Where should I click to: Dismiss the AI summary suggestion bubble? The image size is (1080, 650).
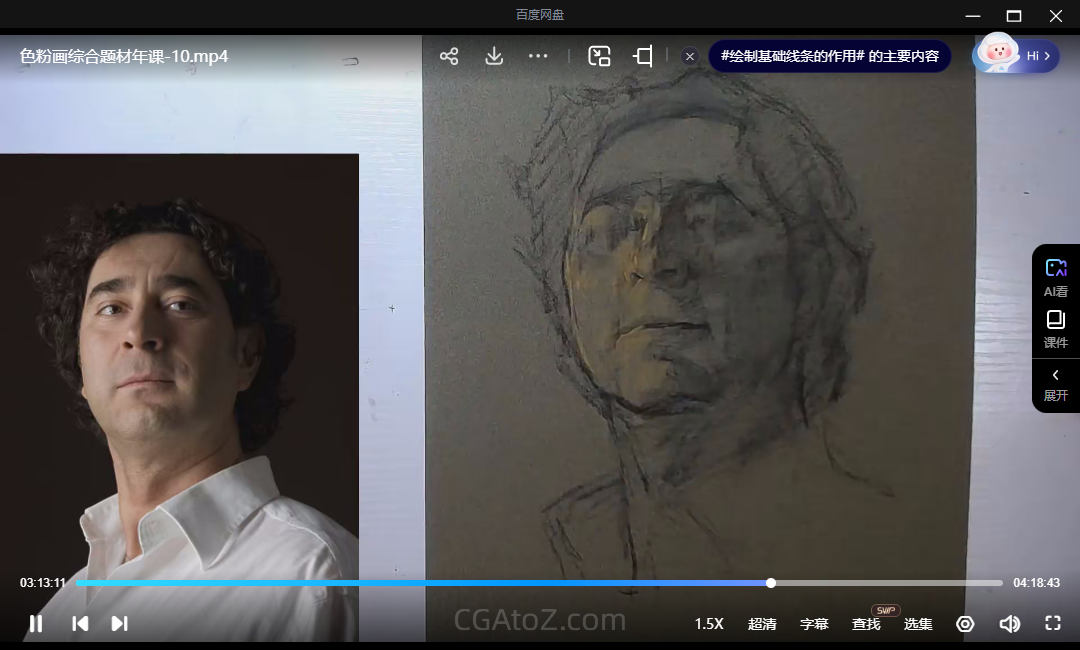click(689, 56)
